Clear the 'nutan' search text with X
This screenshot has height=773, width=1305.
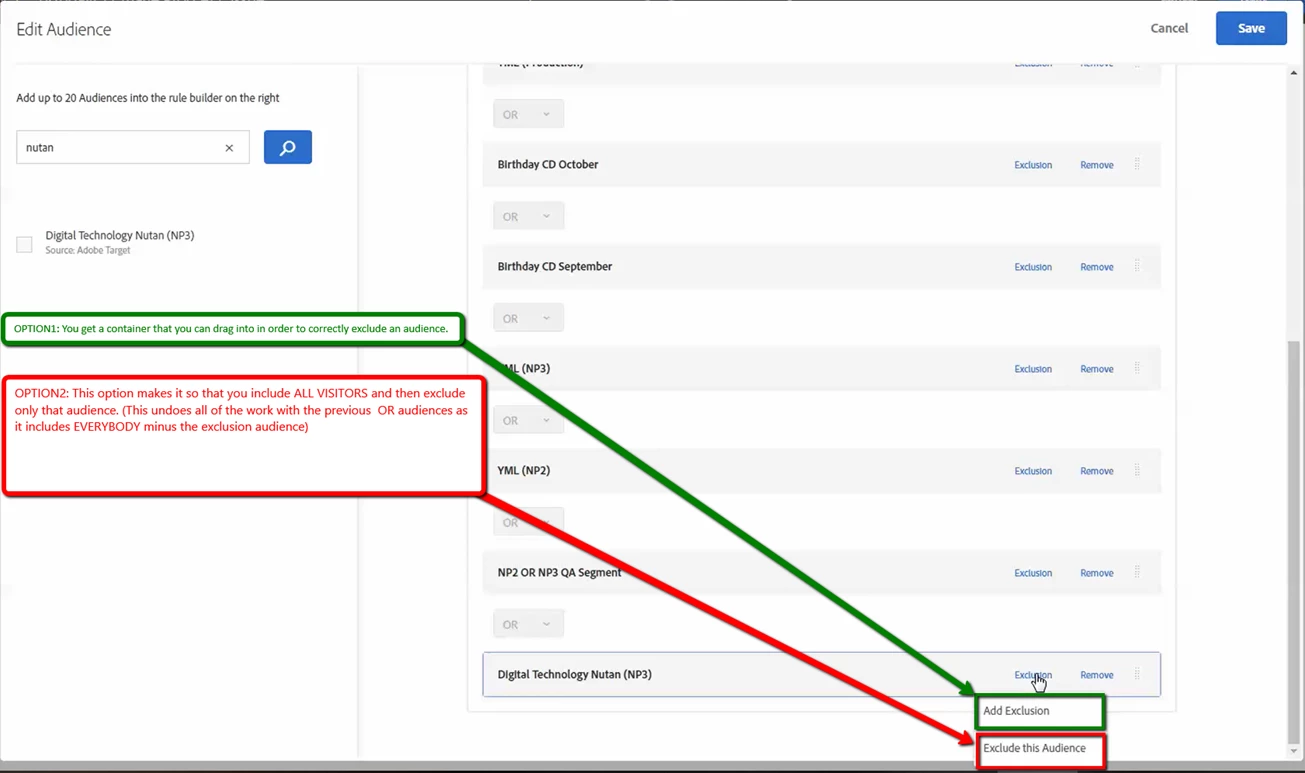pos(229,148)
